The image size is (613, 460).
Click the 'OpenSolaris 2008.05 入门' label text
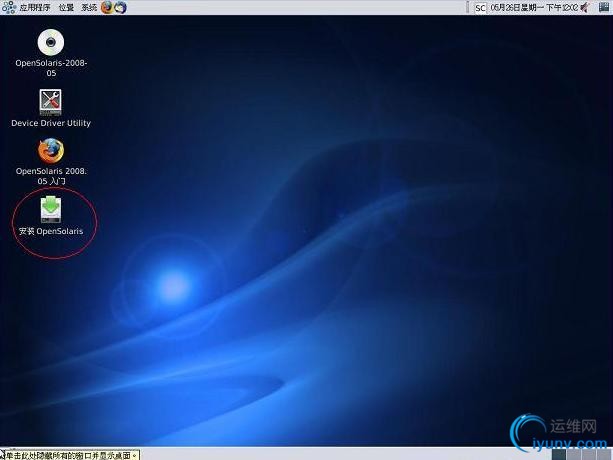point(51,176)
